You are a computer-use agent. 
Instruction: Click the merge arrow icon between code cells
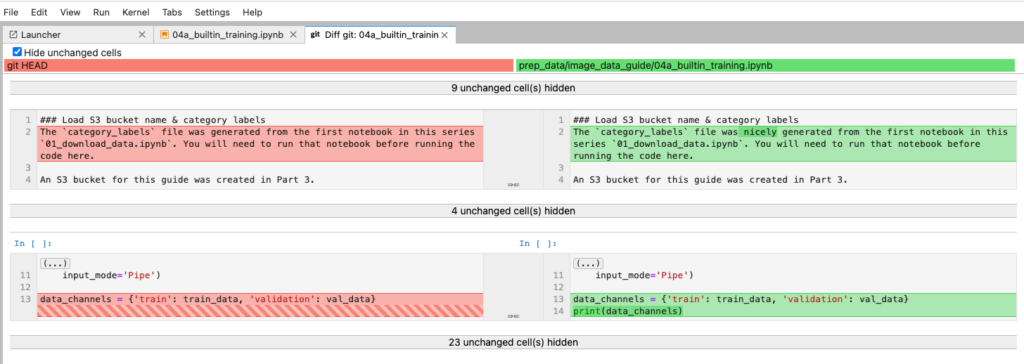pos(513,316)
